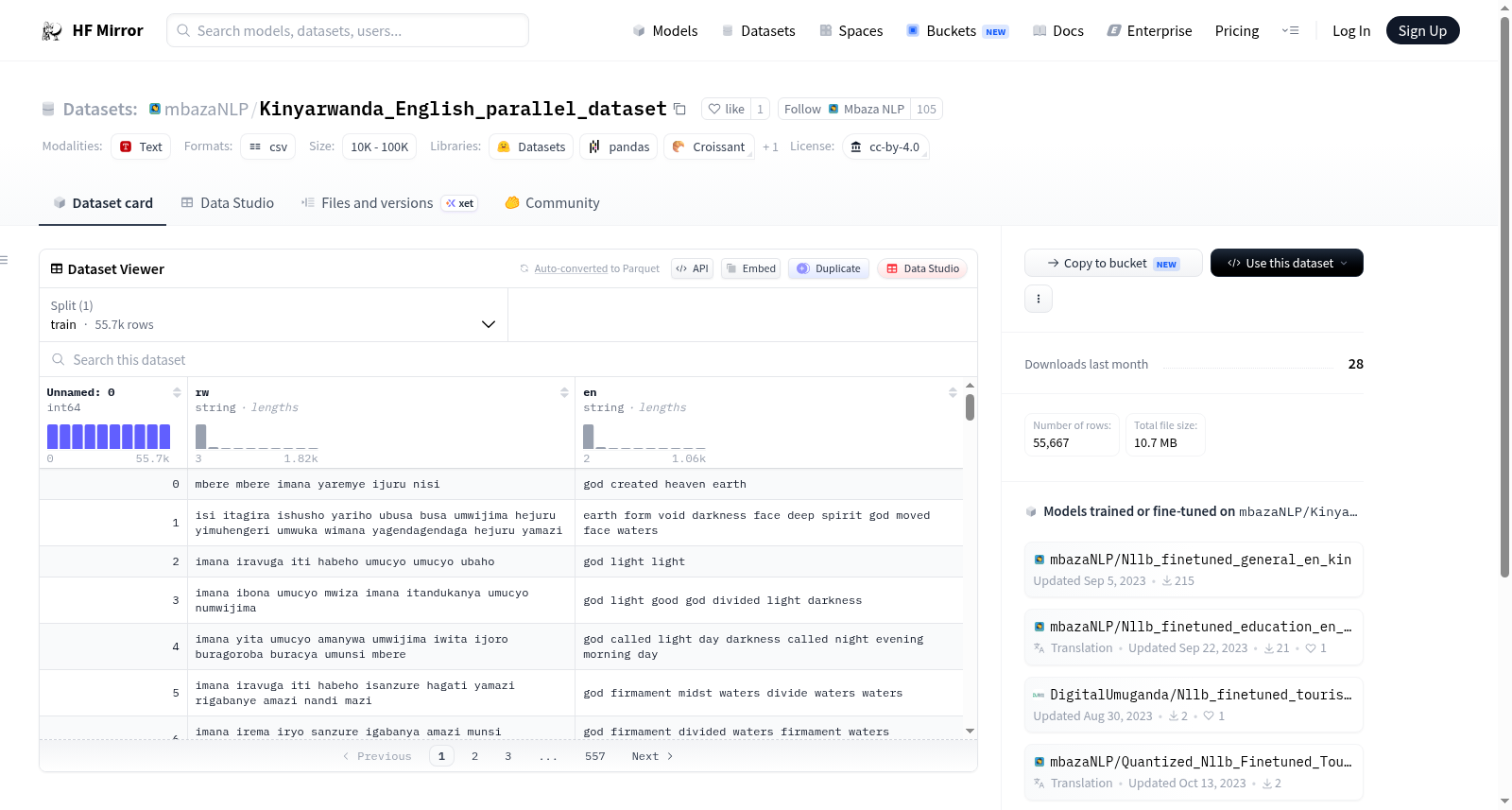The image size is (1512, 810).
Task: Click Copy to bucket button
Action: coord(1113,263)
